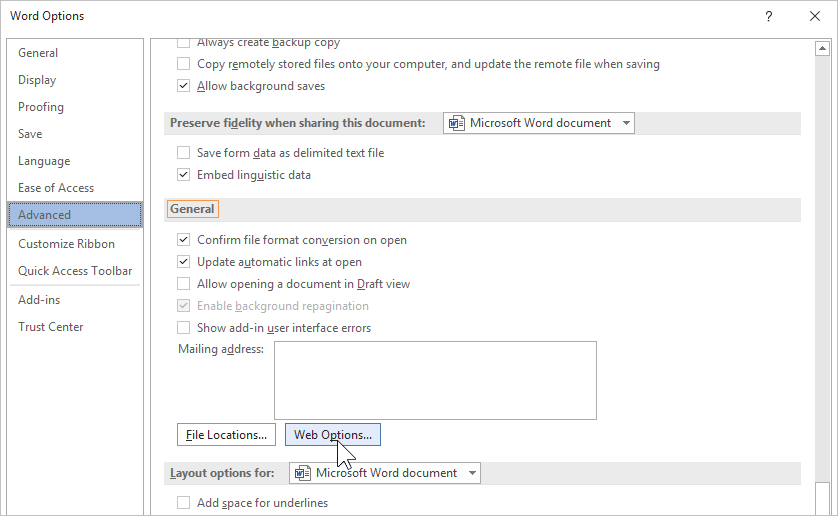Click the File Locations button

226,435
